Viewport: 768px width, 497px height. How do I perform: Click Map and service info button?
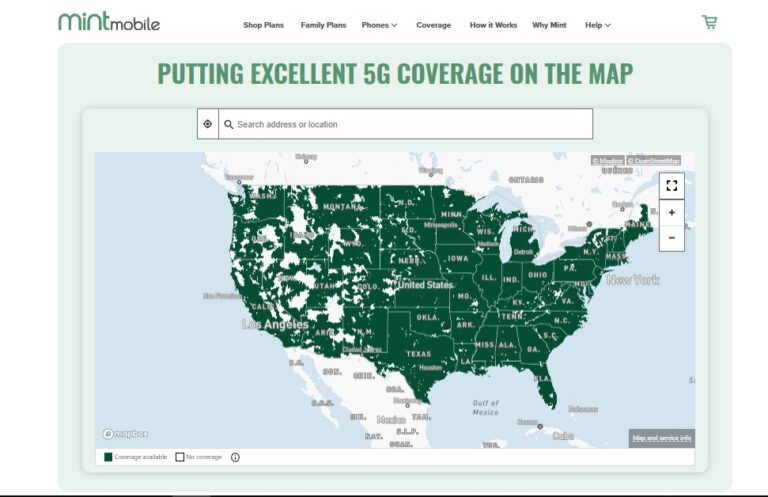[x=662, y=438]
